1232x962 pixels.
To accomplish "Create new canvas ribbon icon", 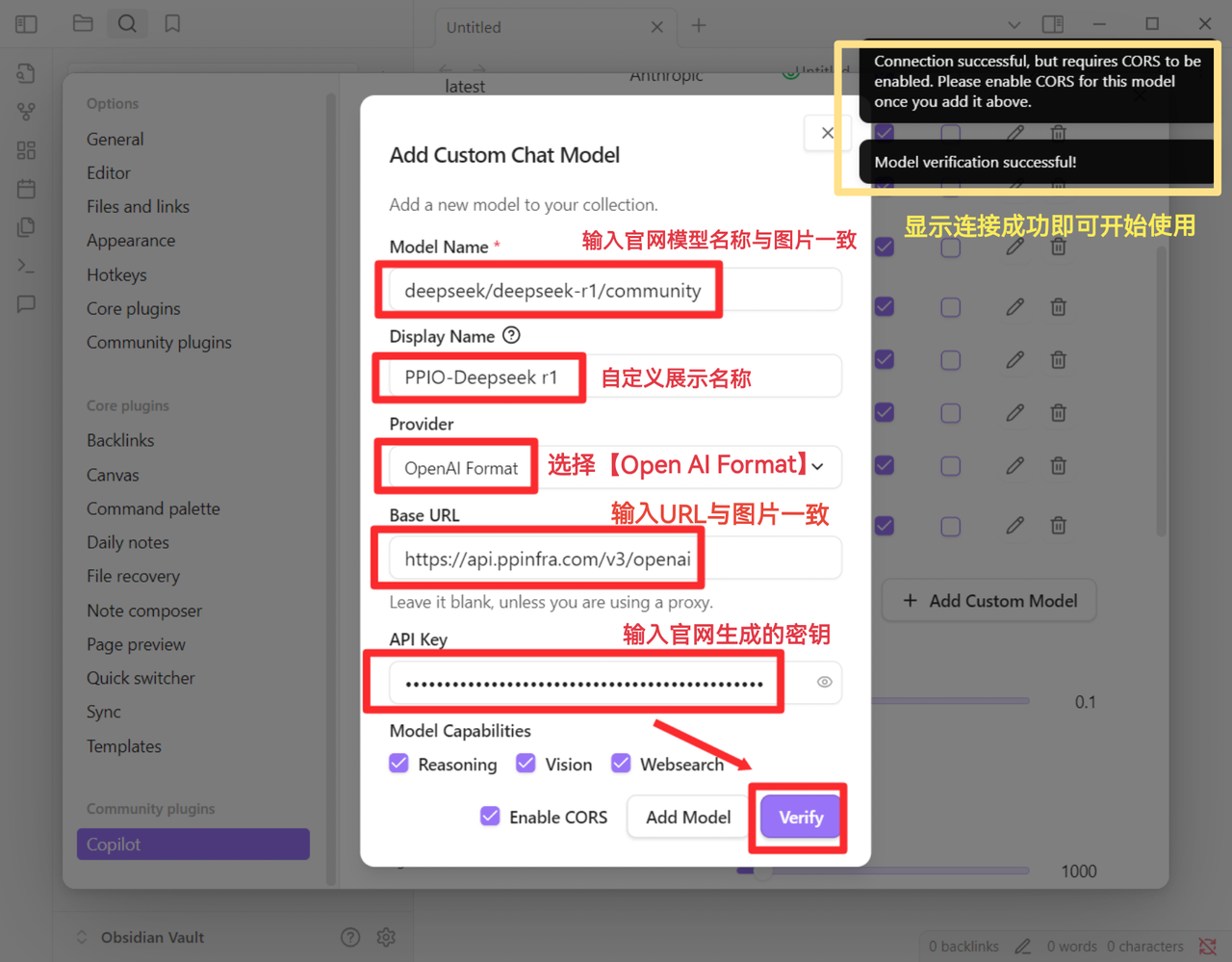I will coord(26,150).
